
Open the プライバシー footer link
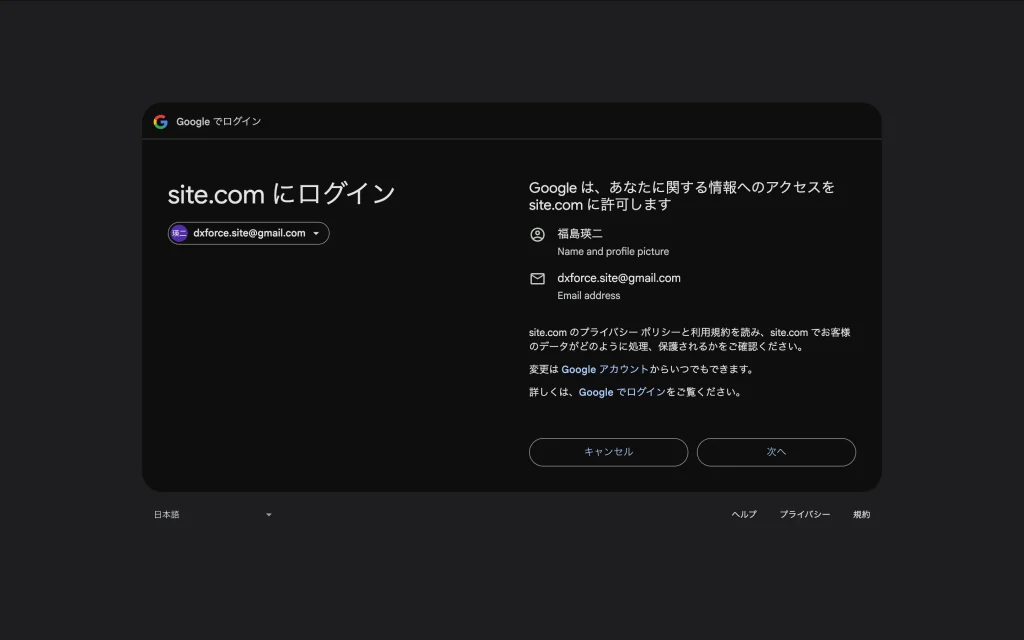point(804,515)
